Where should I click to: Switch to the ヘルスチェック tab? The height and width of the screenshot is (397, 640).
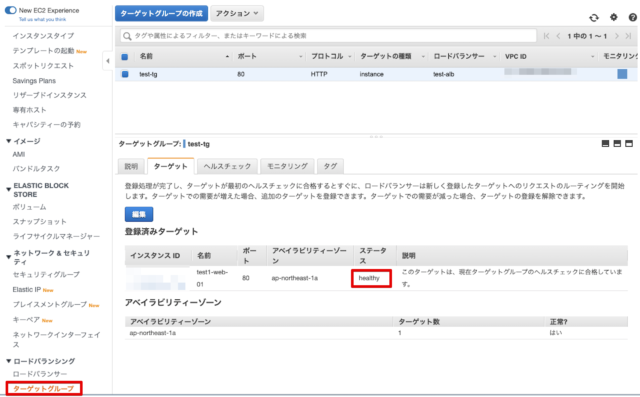click(x=227, y=166)
